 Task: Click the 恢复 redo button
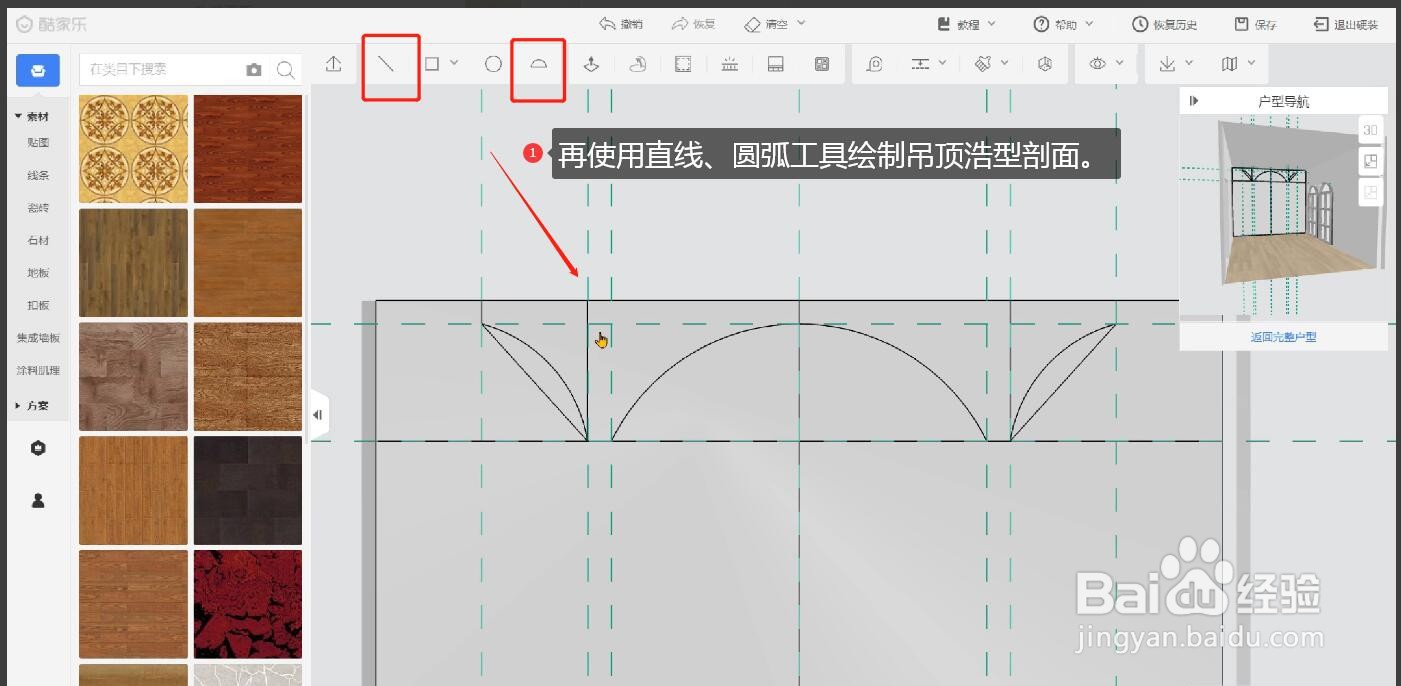(x=693, y=24)
